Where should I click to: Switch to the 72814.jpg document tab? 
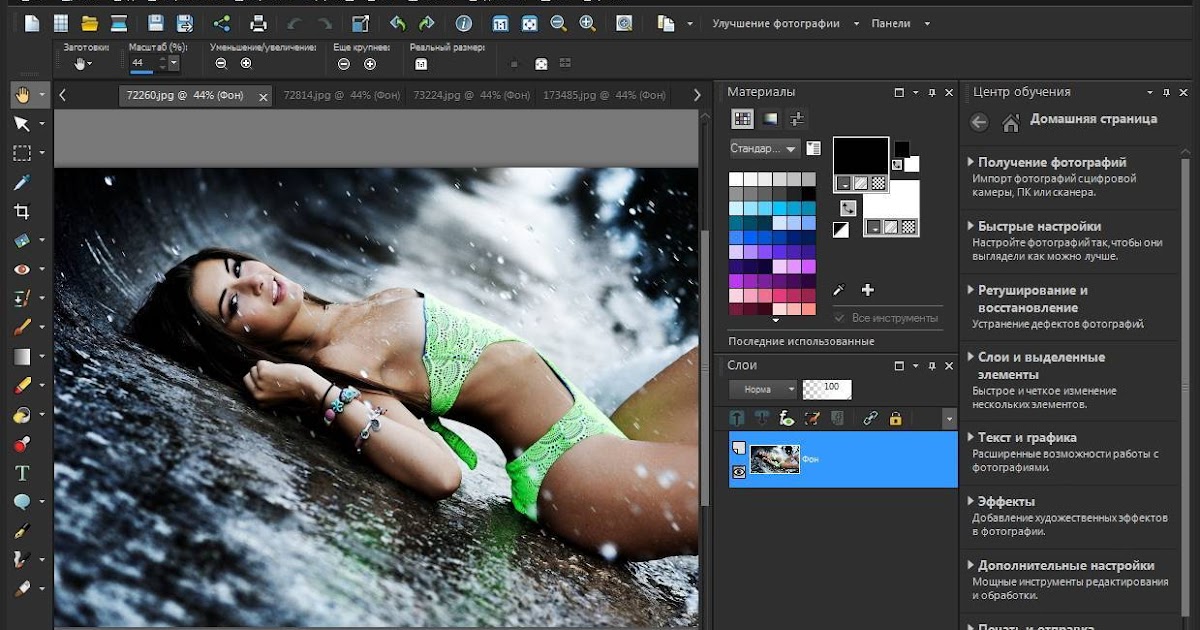341,95
